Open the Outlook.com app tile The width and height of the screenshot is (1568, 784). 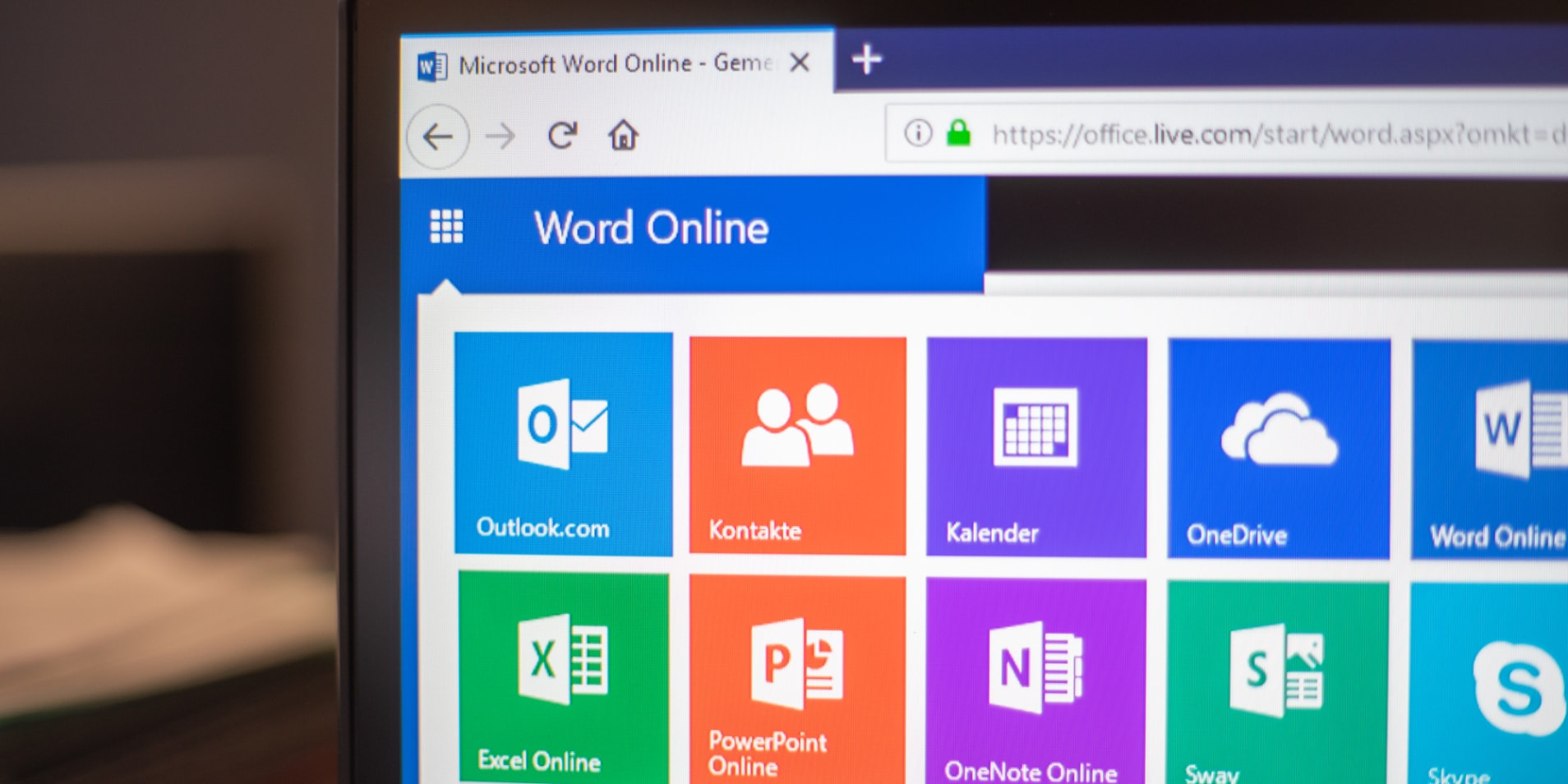click(563, 444)
